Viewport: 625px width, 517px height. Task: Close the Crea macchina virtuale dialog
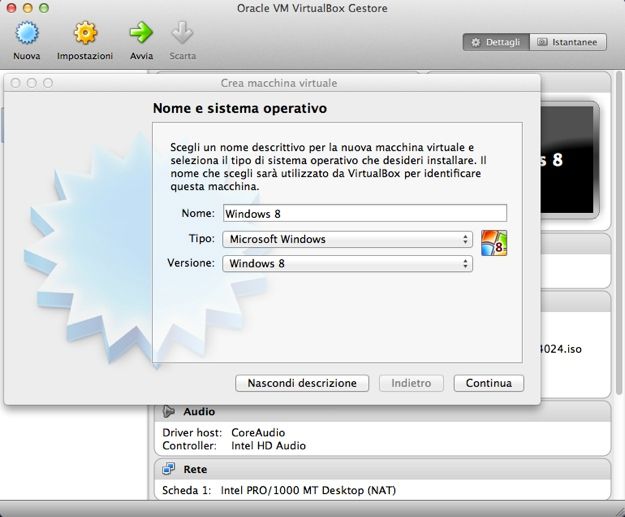pyautogui.click(x=16, y=83)
